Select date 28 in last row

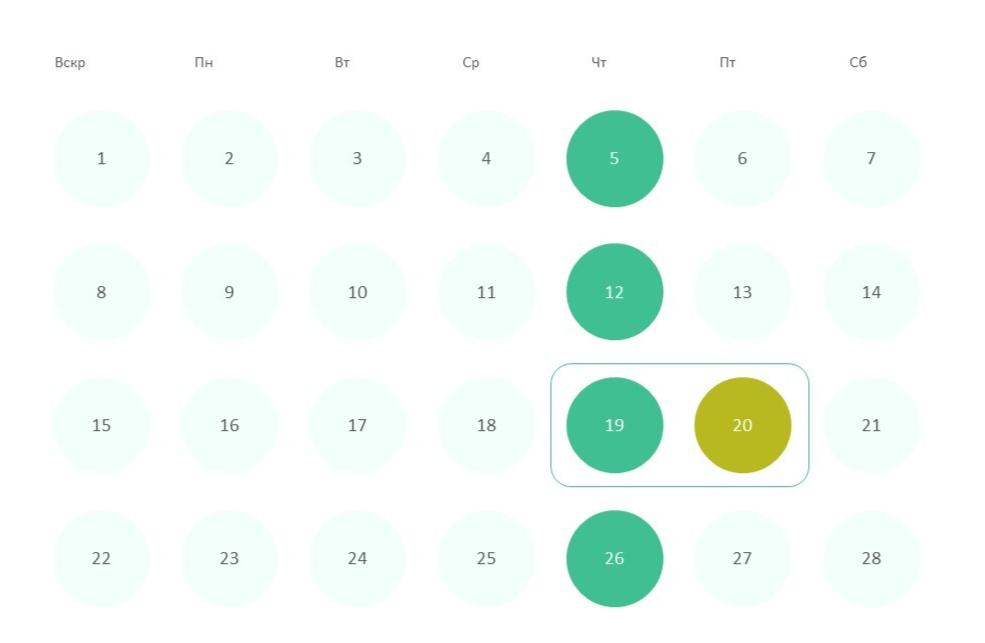click(871, 558)
